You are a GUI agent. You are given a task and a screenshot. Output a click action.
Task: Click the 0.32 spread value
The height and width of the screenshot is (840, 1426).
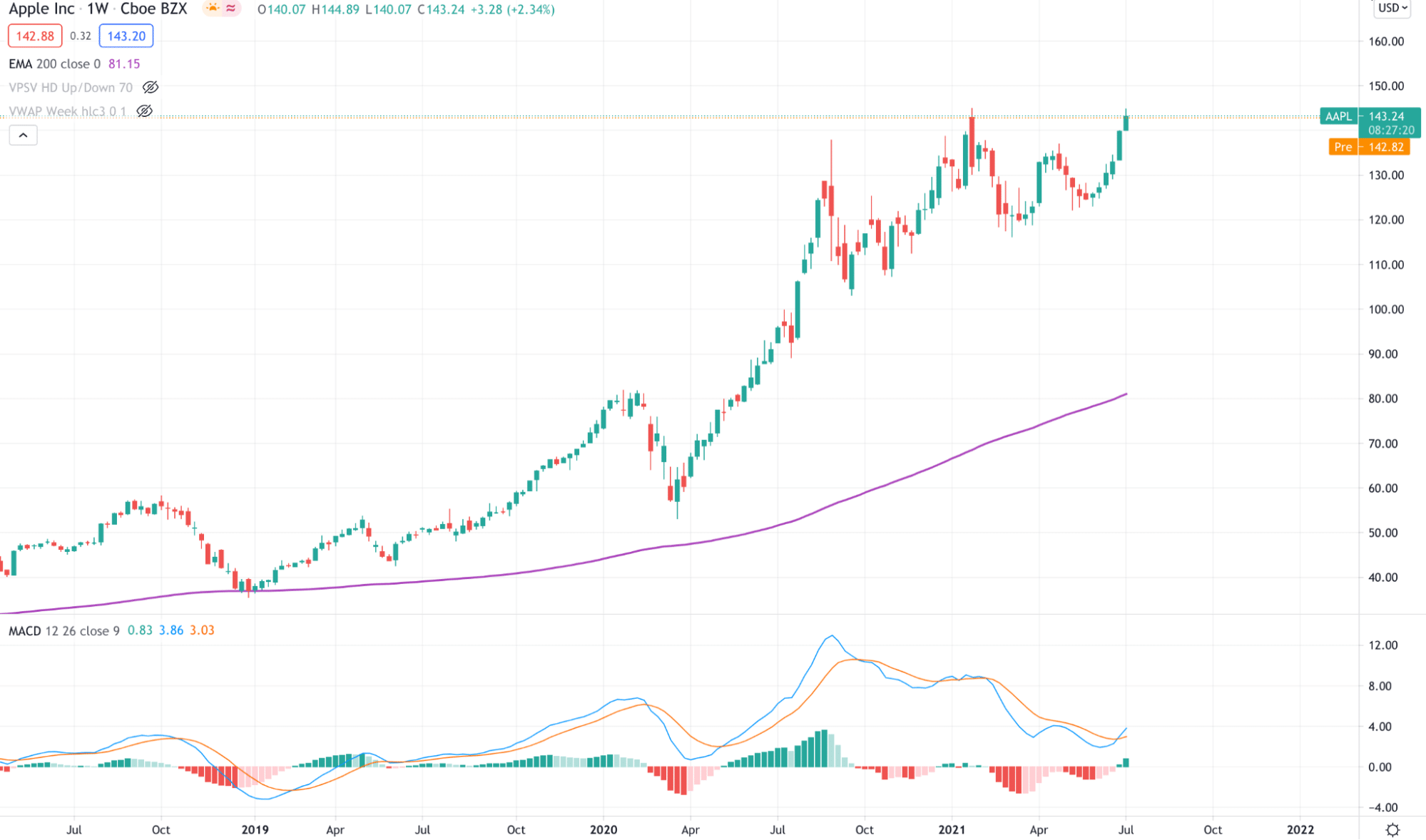(x=81, y=36)
